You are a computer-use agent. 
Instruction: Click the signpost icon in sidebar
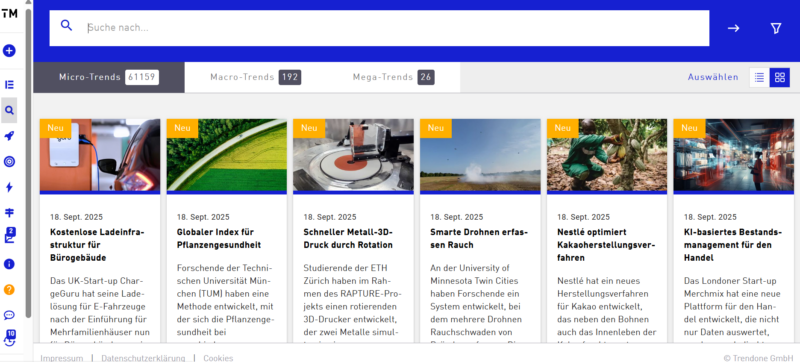click(9, 213)
